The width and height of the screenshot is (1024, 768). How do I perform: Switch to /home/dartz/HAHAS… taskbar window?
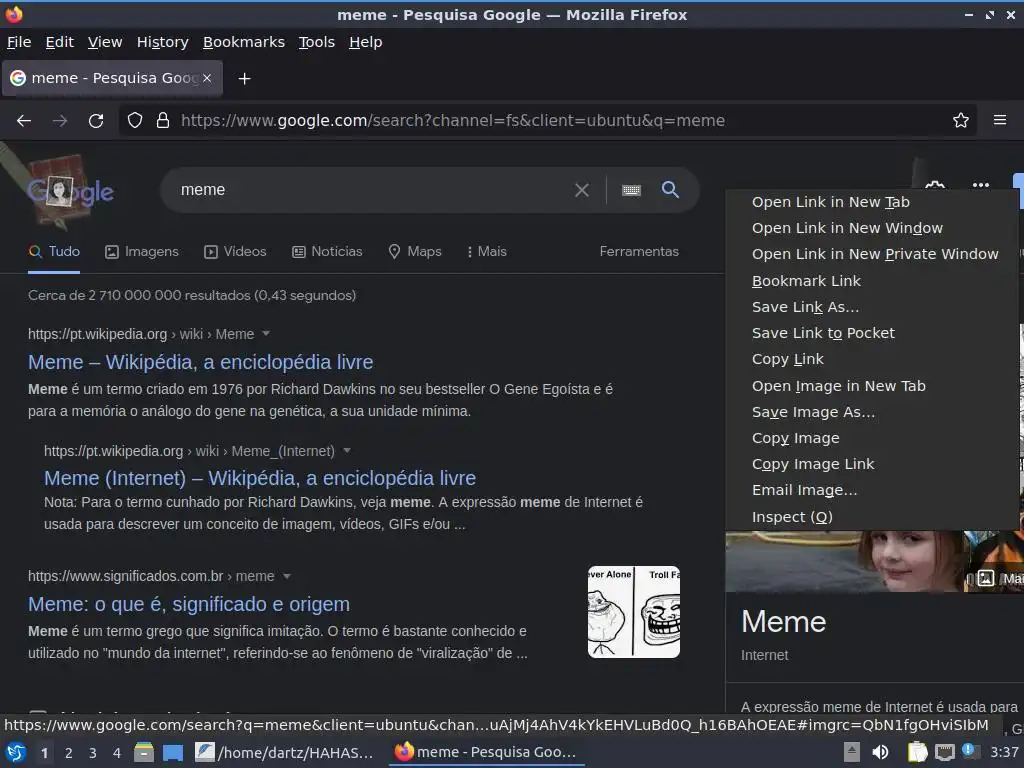pos(285,752)
